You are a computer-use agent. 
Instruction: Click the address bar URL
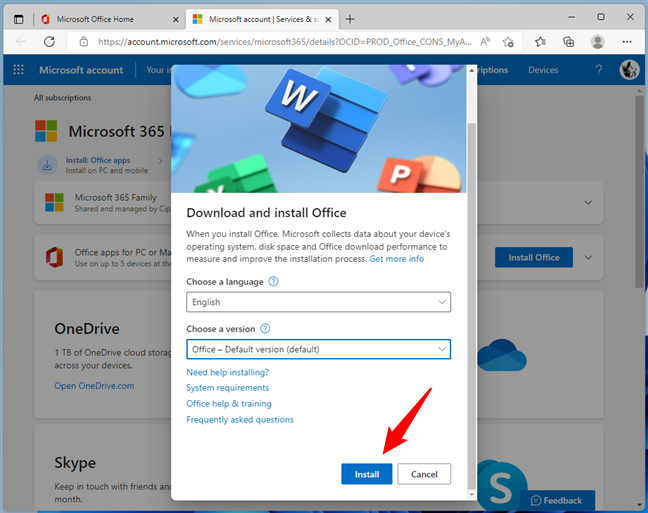pyautogui.click(x=284, y=42)
